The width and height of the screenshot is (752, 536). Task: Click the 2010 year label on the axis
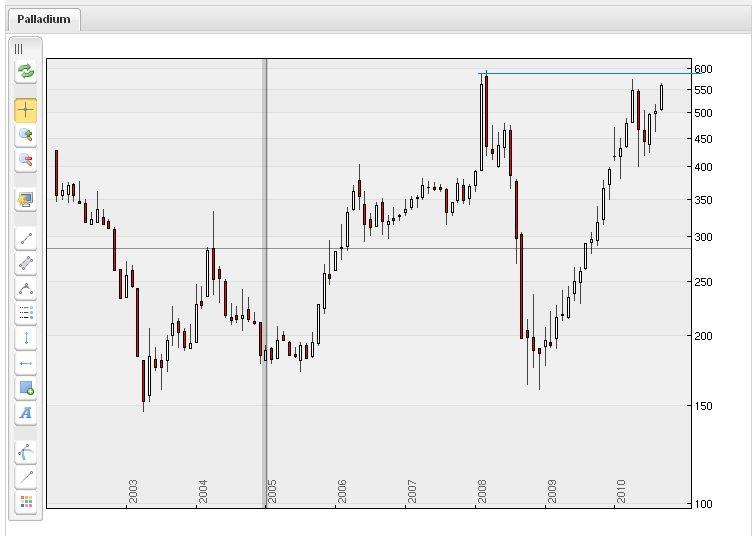(x=621, y=491)
